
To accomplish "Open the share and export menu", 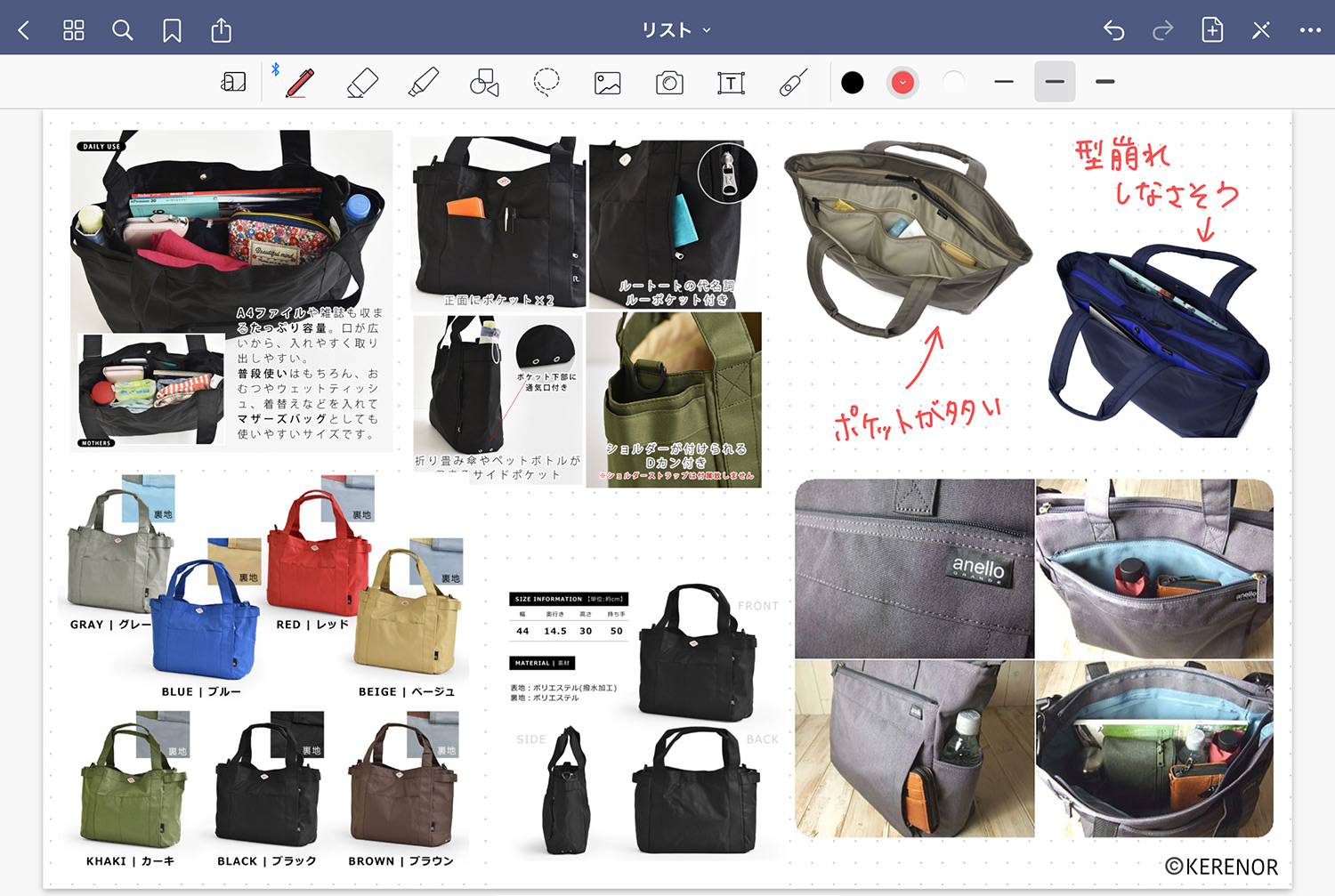I will click(221, 30).
